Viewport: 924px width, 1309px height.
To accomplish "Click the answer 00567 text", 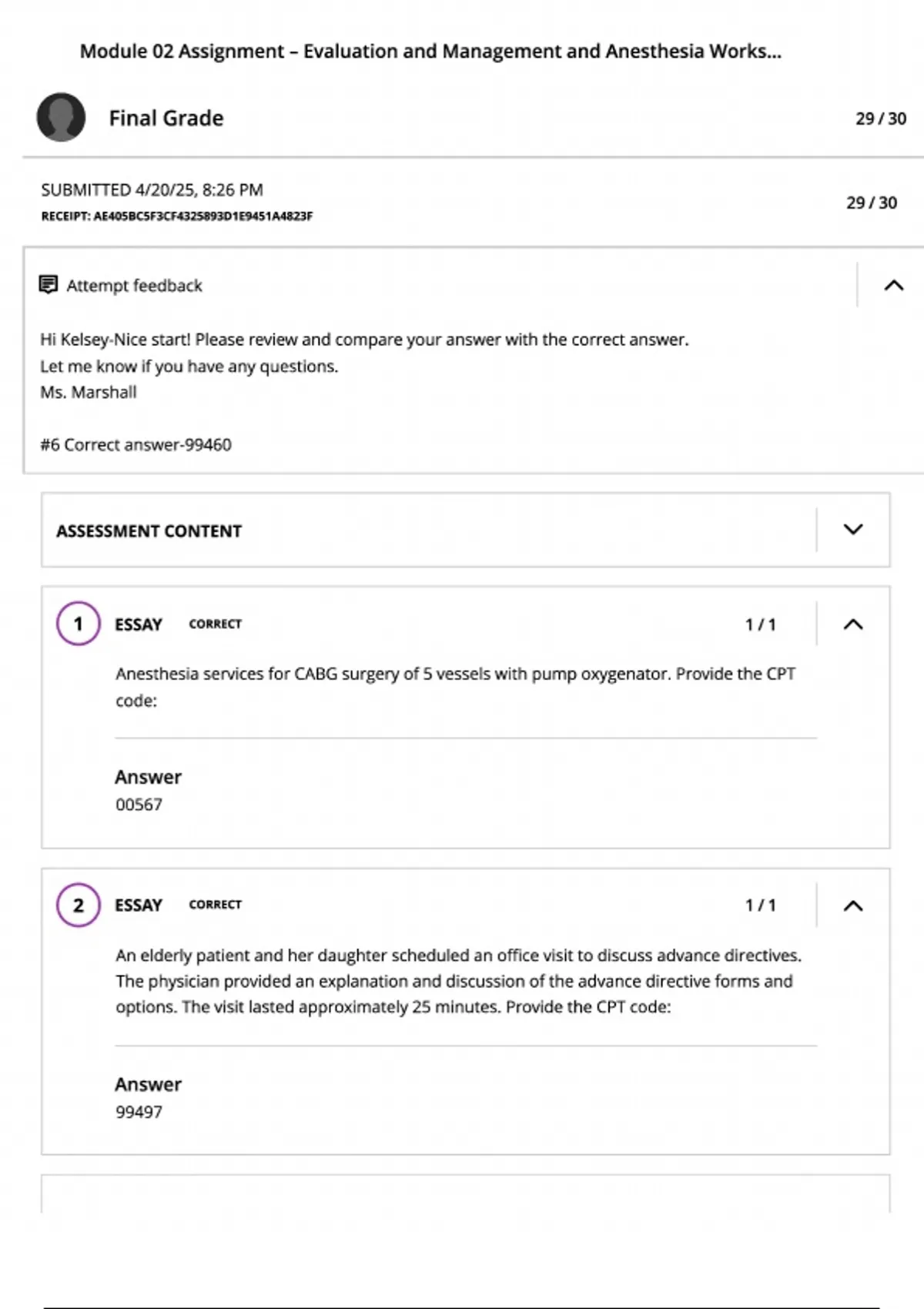I will pos(139,805).
